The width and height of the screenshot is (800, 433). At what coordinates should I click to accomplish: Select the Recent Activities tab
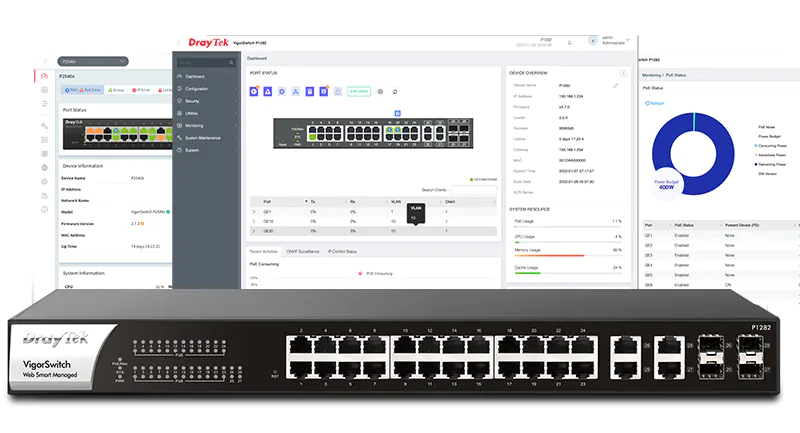[x=263, y=251]
